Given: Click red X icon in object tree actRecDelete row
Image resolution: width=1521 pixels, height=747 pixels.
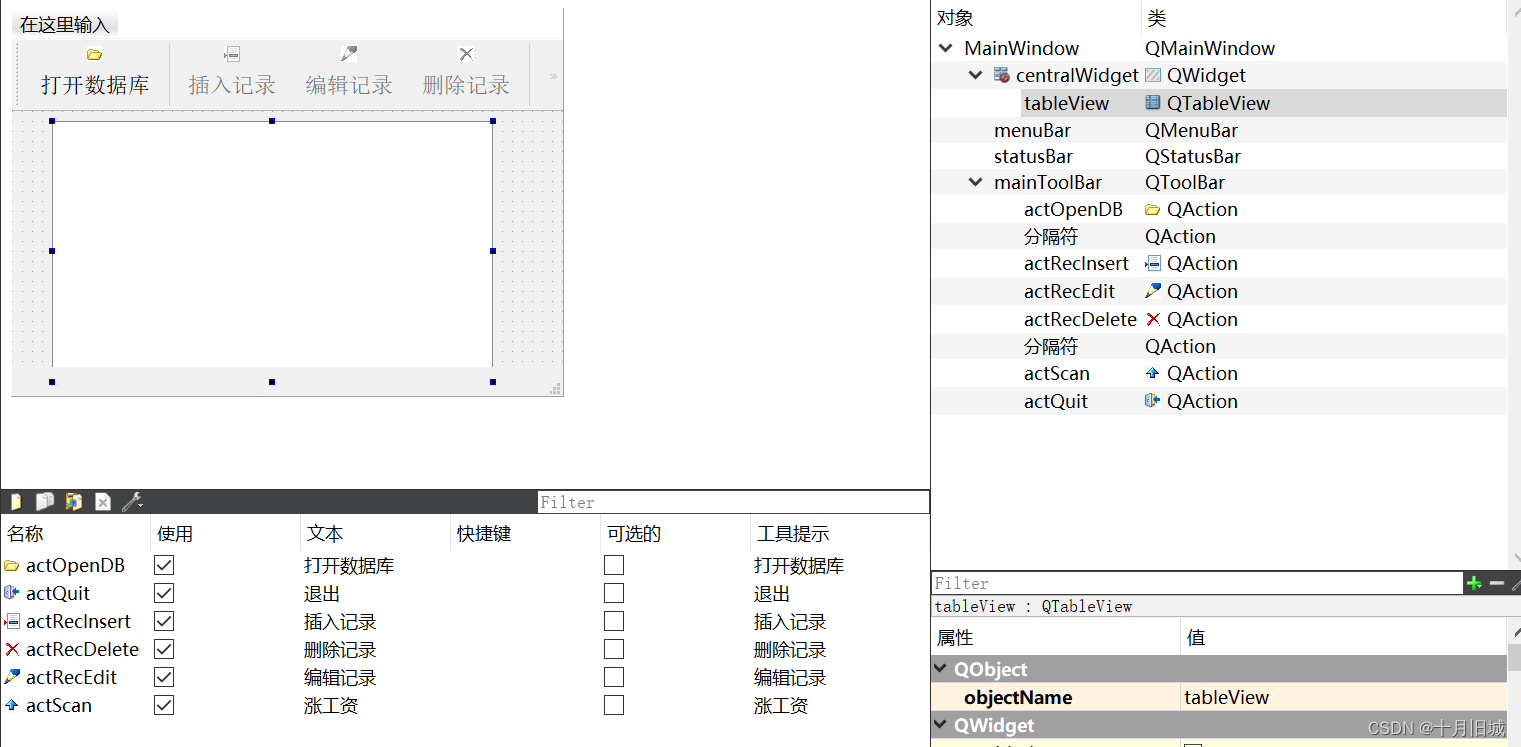Looking at the screenshot, I should (1153, 319).
